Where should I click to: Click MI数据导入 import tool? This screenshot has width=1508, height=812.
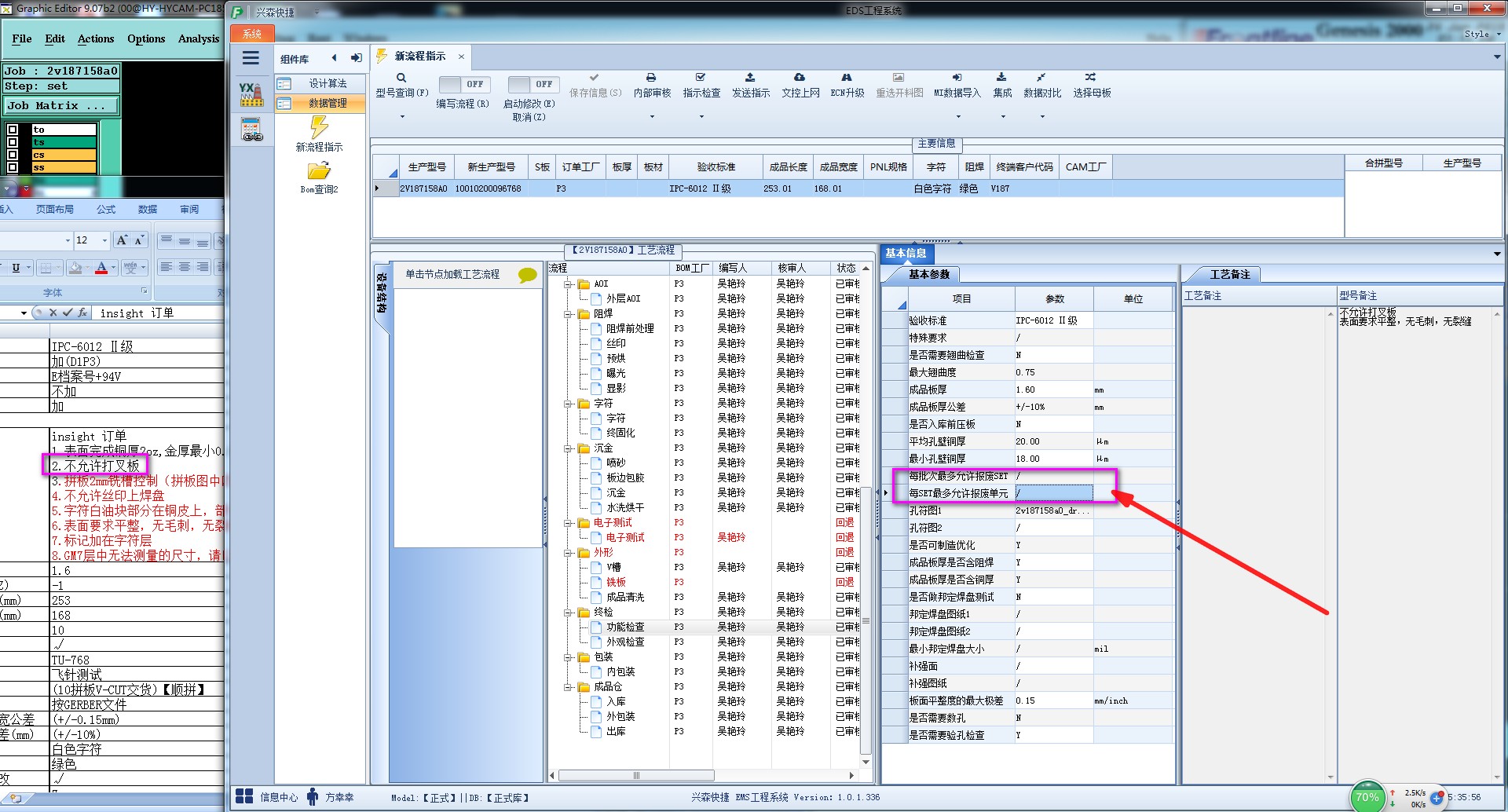click(x=957, y=85)
